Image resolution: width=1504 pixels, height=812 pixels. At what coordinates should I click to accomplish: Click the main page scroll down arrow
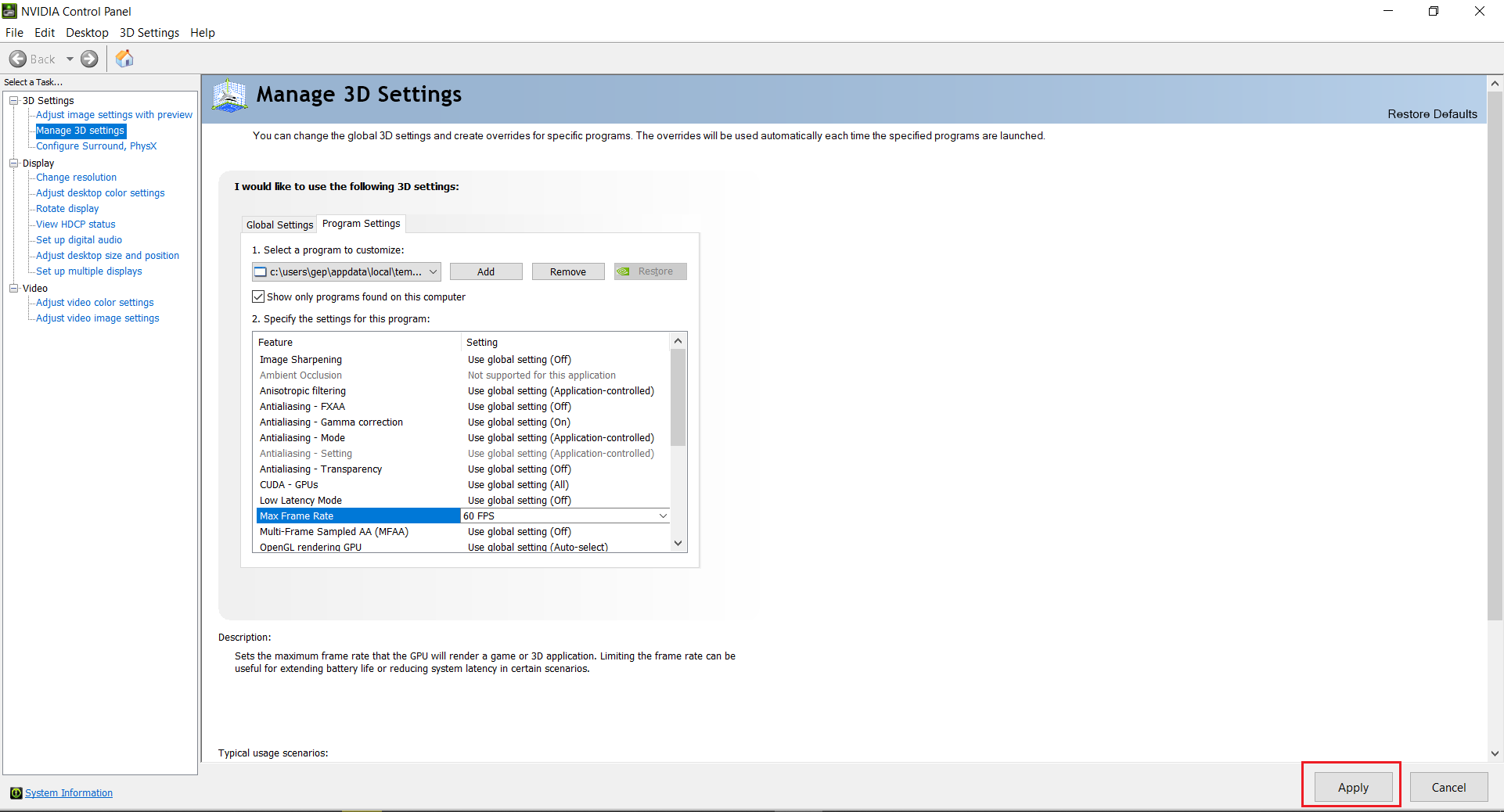click(1495, 754)
